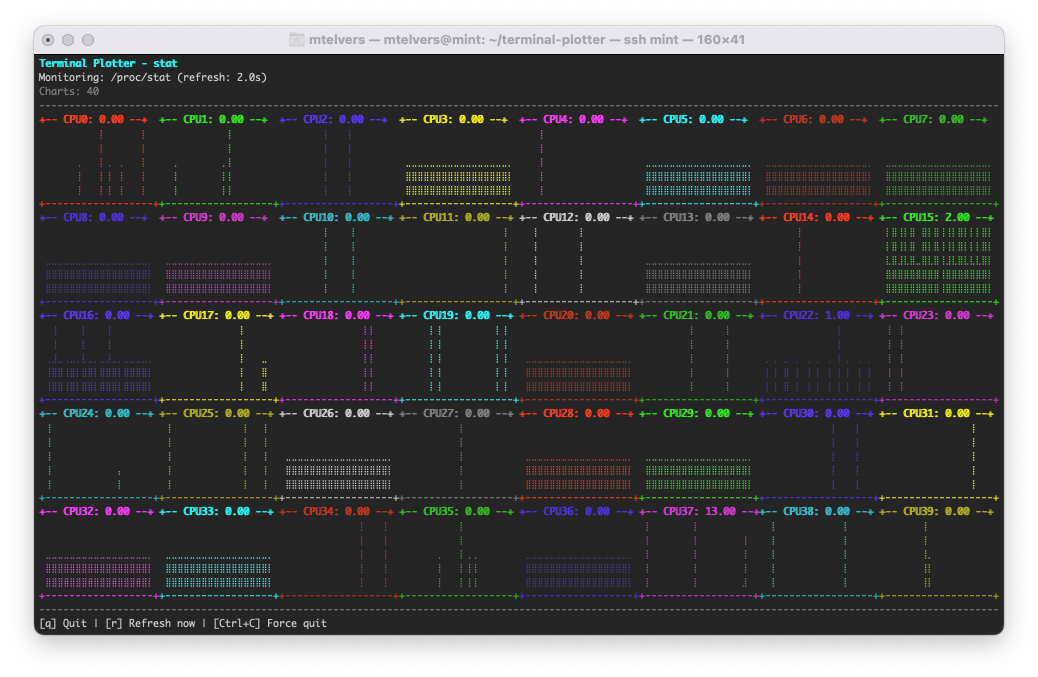Click the CPU14: 0.00 chart label
This screenshot has height=677, width=1038.
(816, 218)
